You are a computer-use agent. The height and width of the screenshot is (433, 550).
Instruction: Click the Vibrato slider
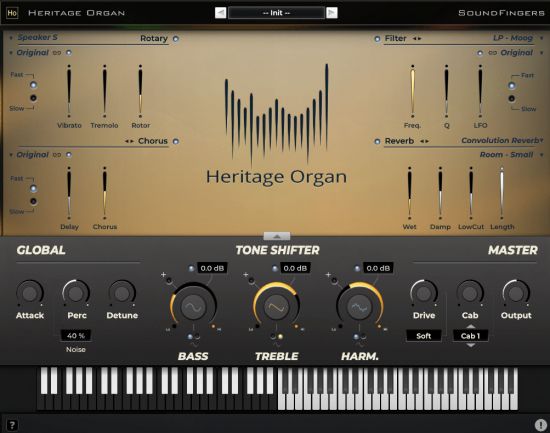[69, 91]
